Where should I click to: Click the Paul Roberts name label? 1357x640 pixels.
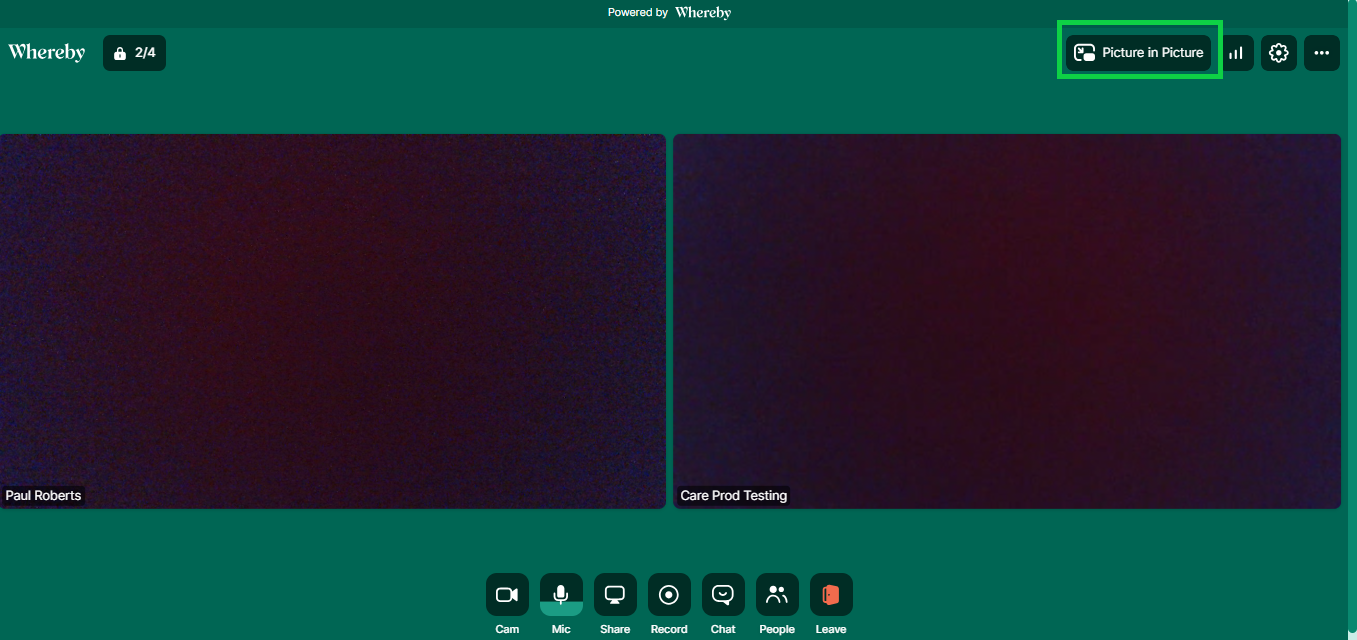point(43,495)
